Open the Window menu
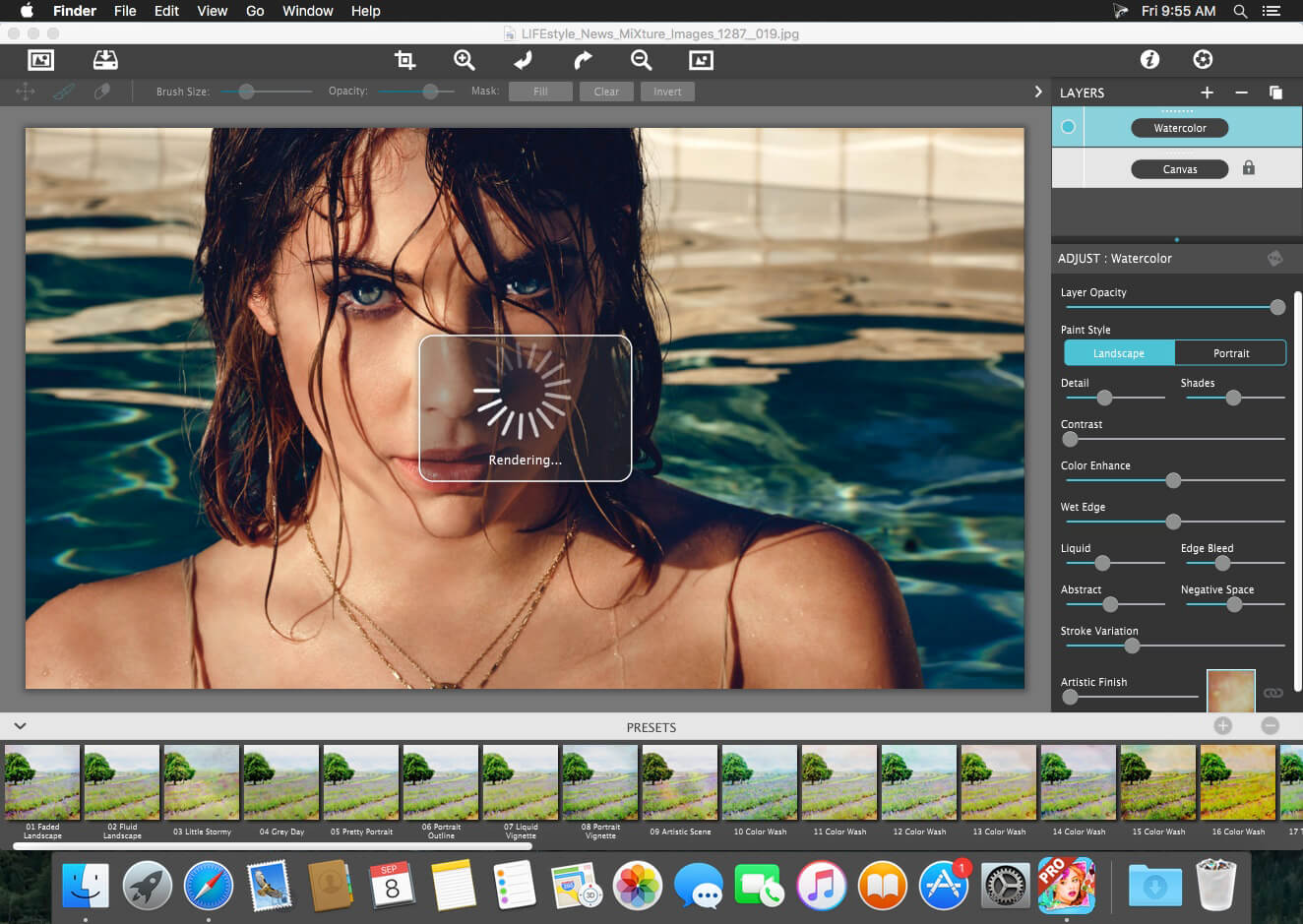 [x=307, y=11]
